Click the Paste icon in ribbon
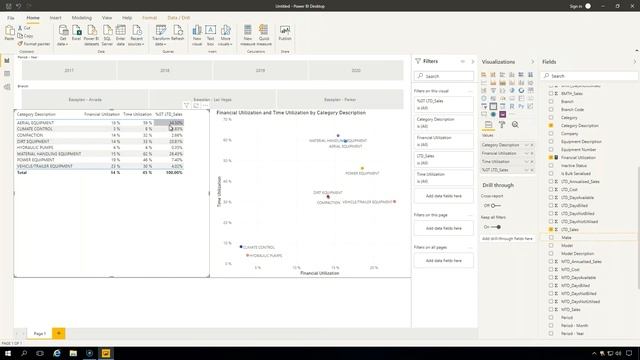Viewport: 640px width, 360px height. [x=9, y=32]
